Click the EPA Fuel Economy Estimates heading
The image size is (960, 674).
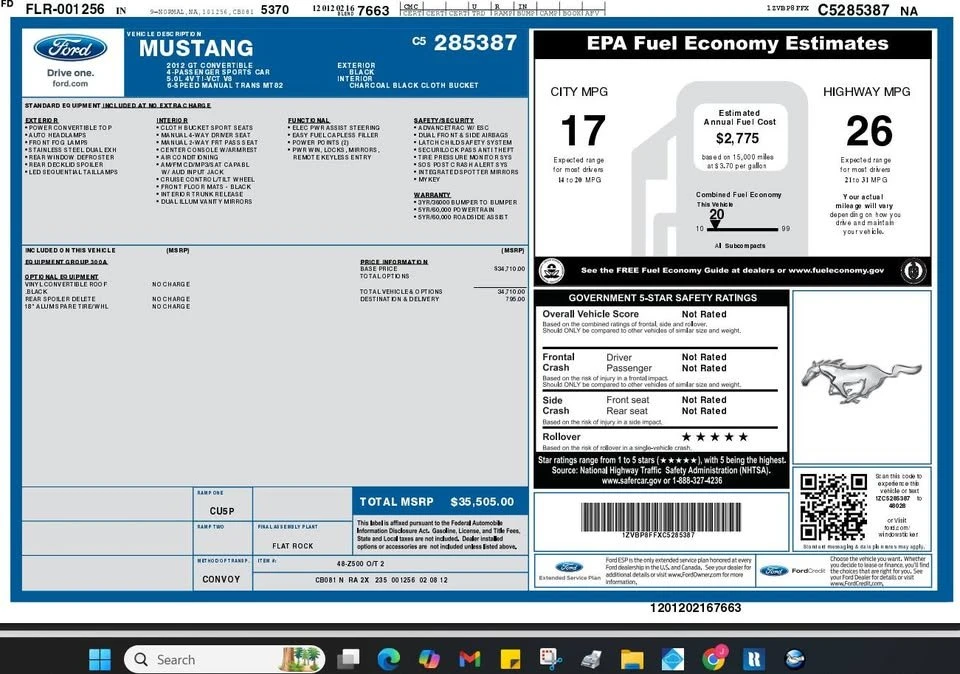point(737,43)
